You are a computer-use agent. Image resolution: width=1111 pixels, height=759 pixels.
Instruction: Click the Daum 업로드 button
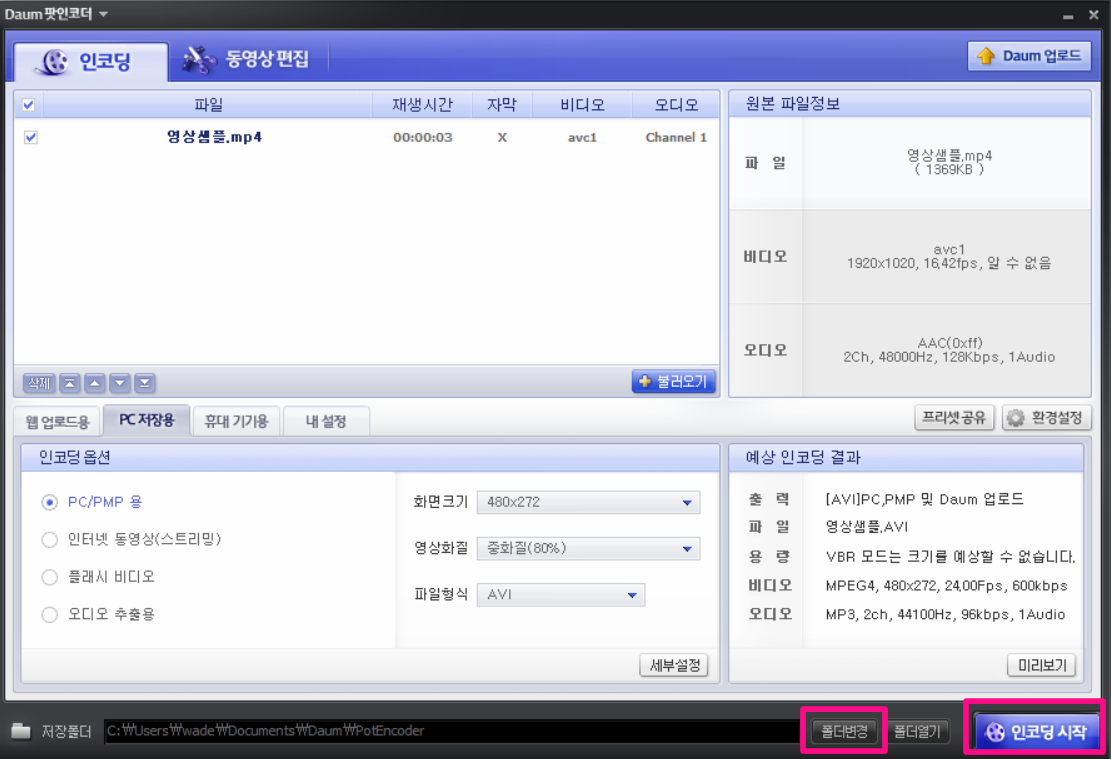tap(1029, 56)
